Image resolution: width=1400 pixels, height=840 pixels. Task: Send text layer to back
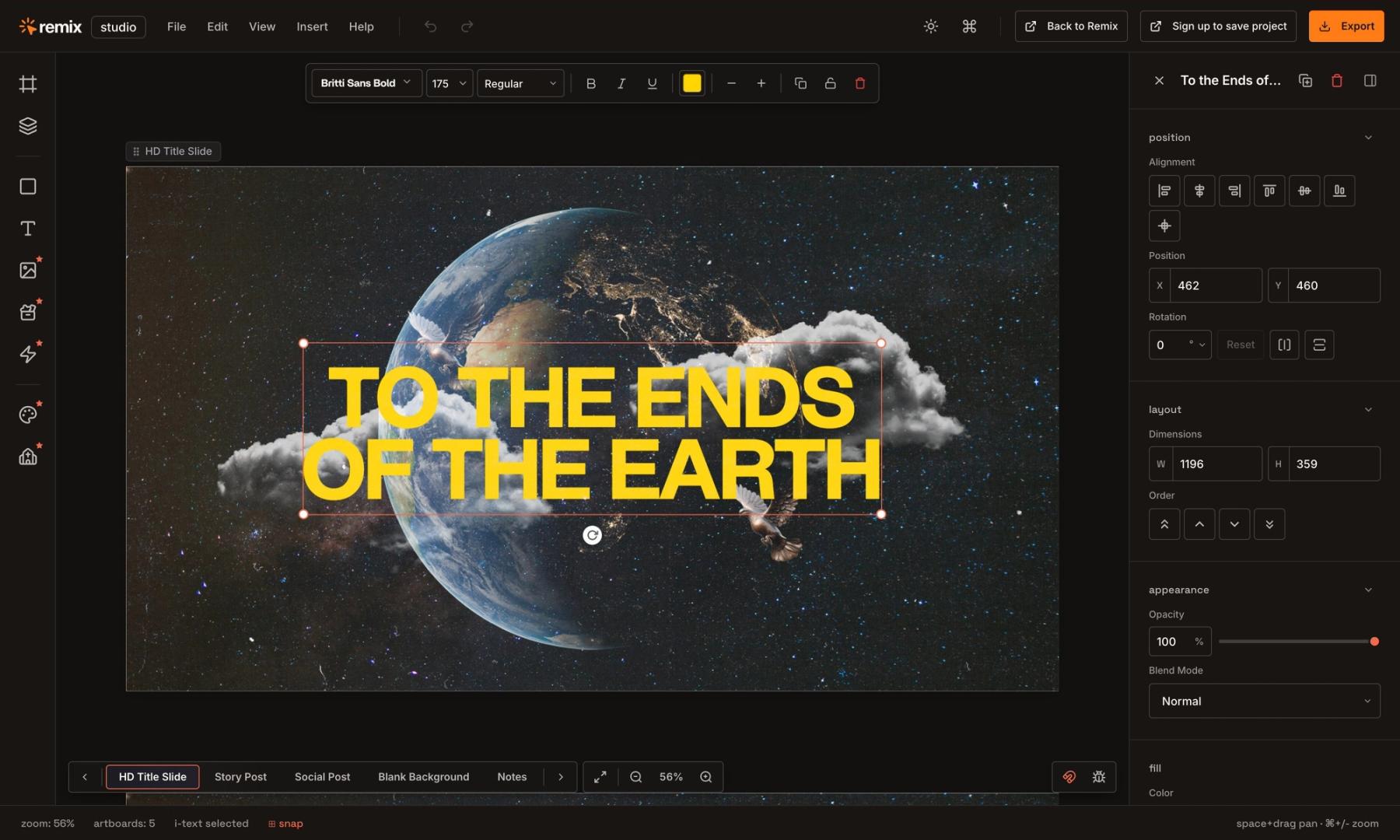pos(1269,524)
